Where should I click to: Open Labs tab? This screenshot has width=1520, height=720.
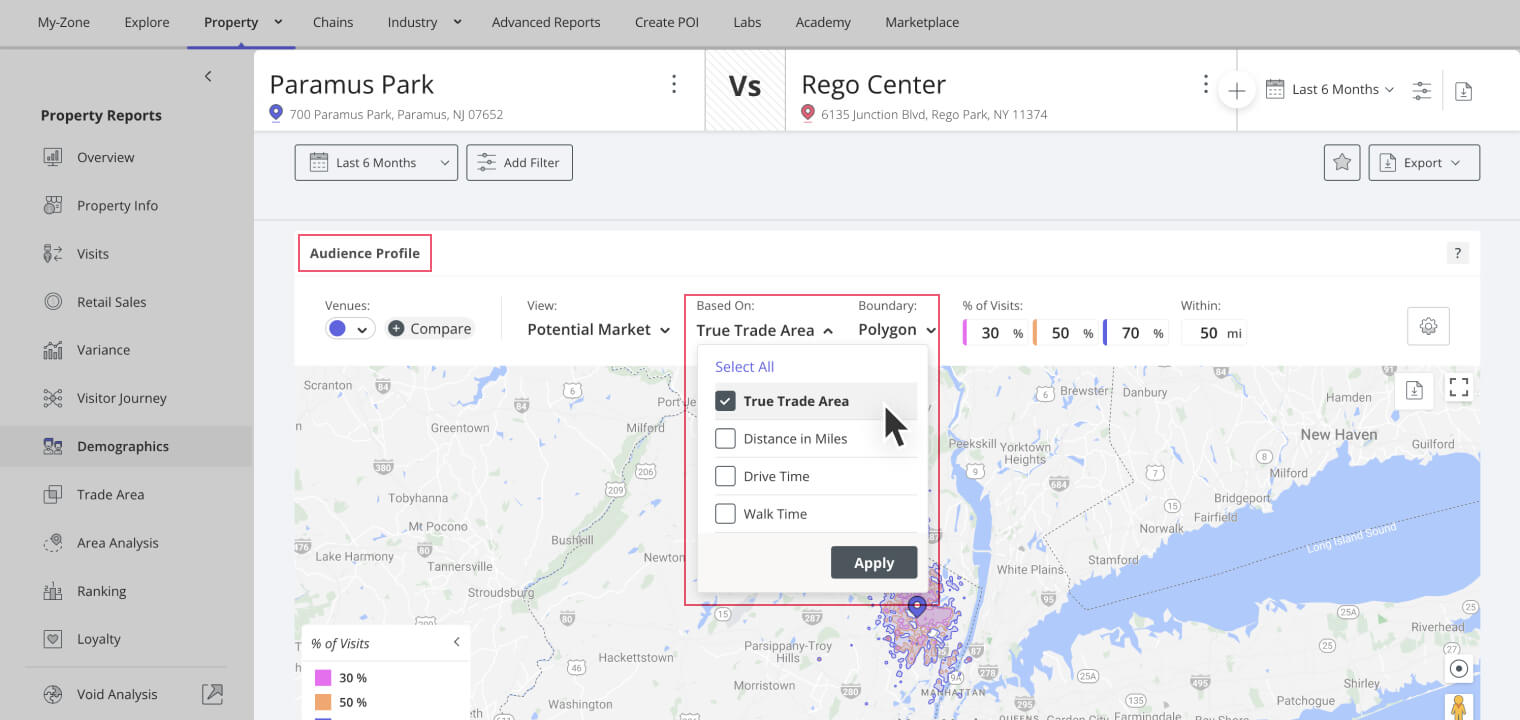coord(747,22)
